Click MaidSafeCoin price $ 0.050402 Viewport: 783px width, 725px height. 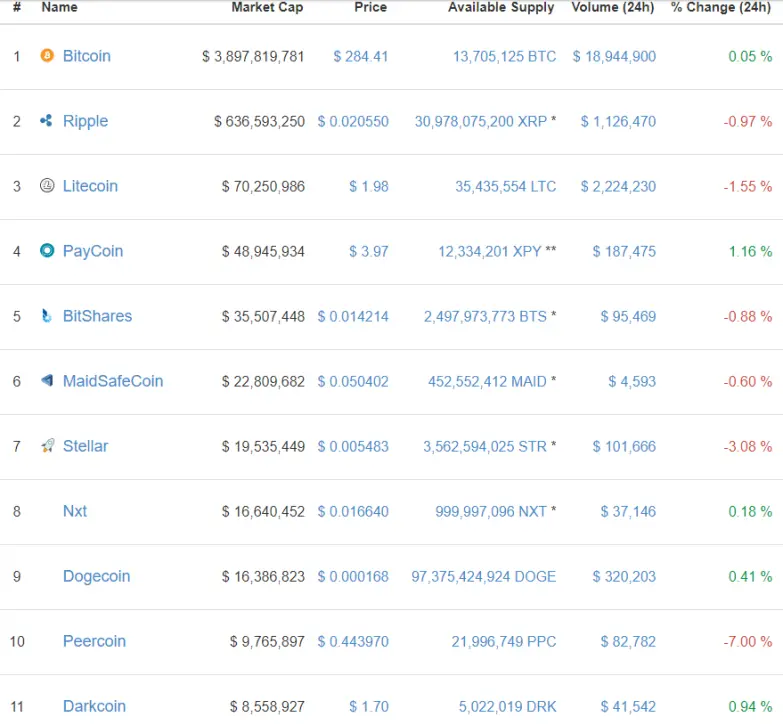353,381
